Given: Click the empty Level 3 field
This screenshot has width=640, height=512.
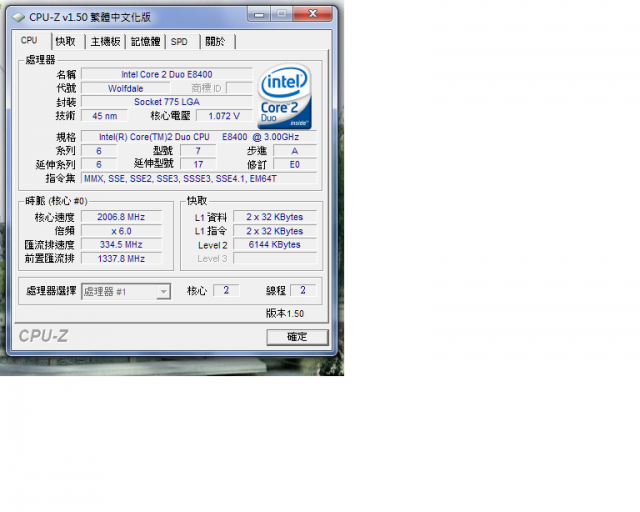Looking at the screenshot, I should click(x=275, y=258).
